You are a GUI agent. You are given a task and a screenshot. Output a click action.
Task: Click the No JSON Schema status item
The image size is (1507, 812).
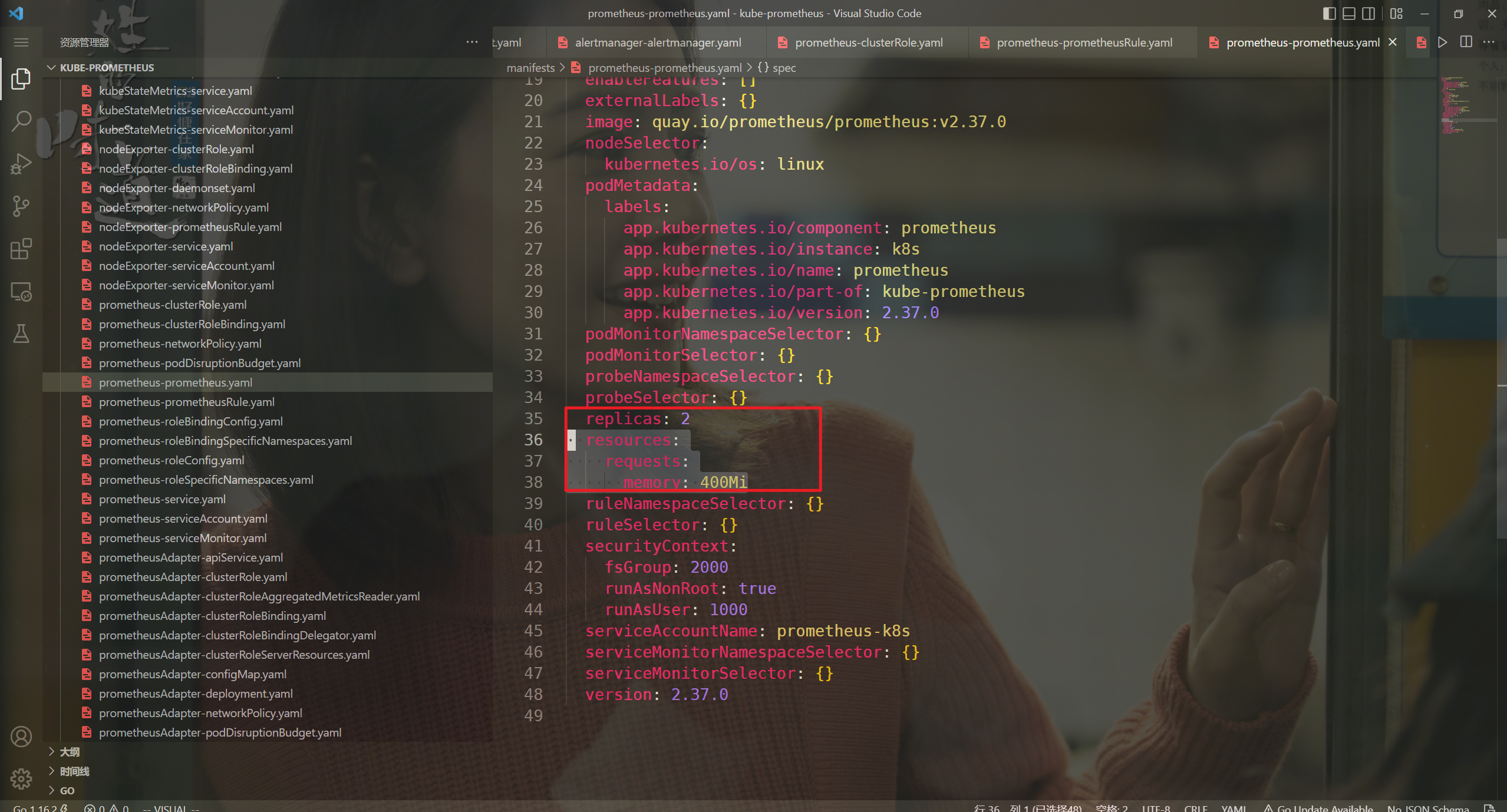click(1428, 808)
